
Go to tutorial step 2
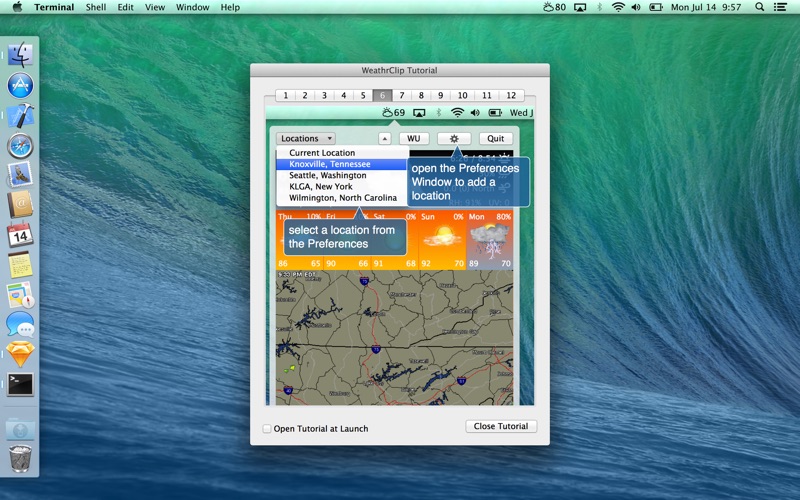pos(305,95)
